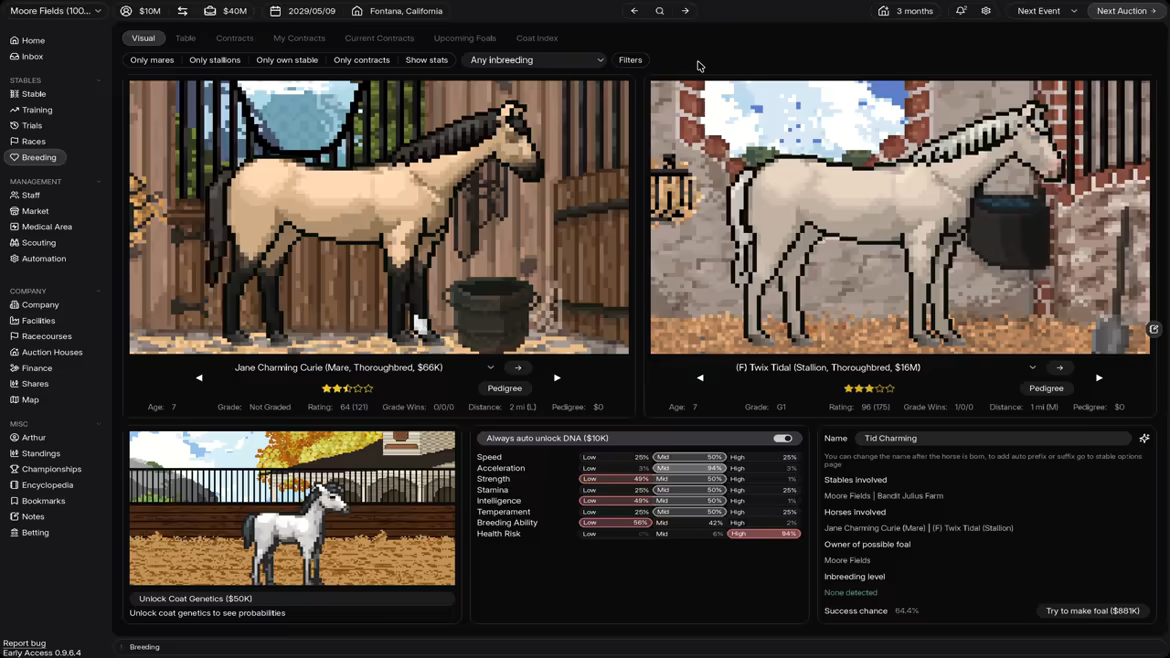Open the Upcoming Foals tab
The image size is (1170, 658).
pyautogui.click(x=465, y=38)
